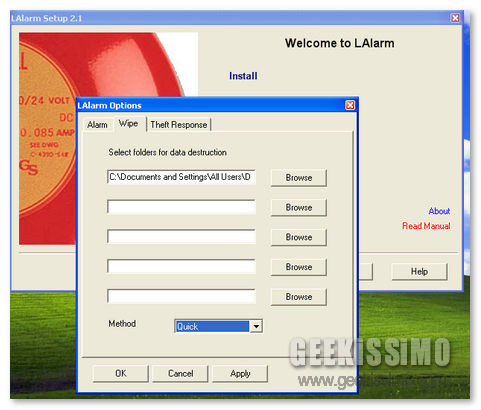This screenshot has height=410, width=481.
Task: Confirm options with OK button
Action: coord(121,373)
